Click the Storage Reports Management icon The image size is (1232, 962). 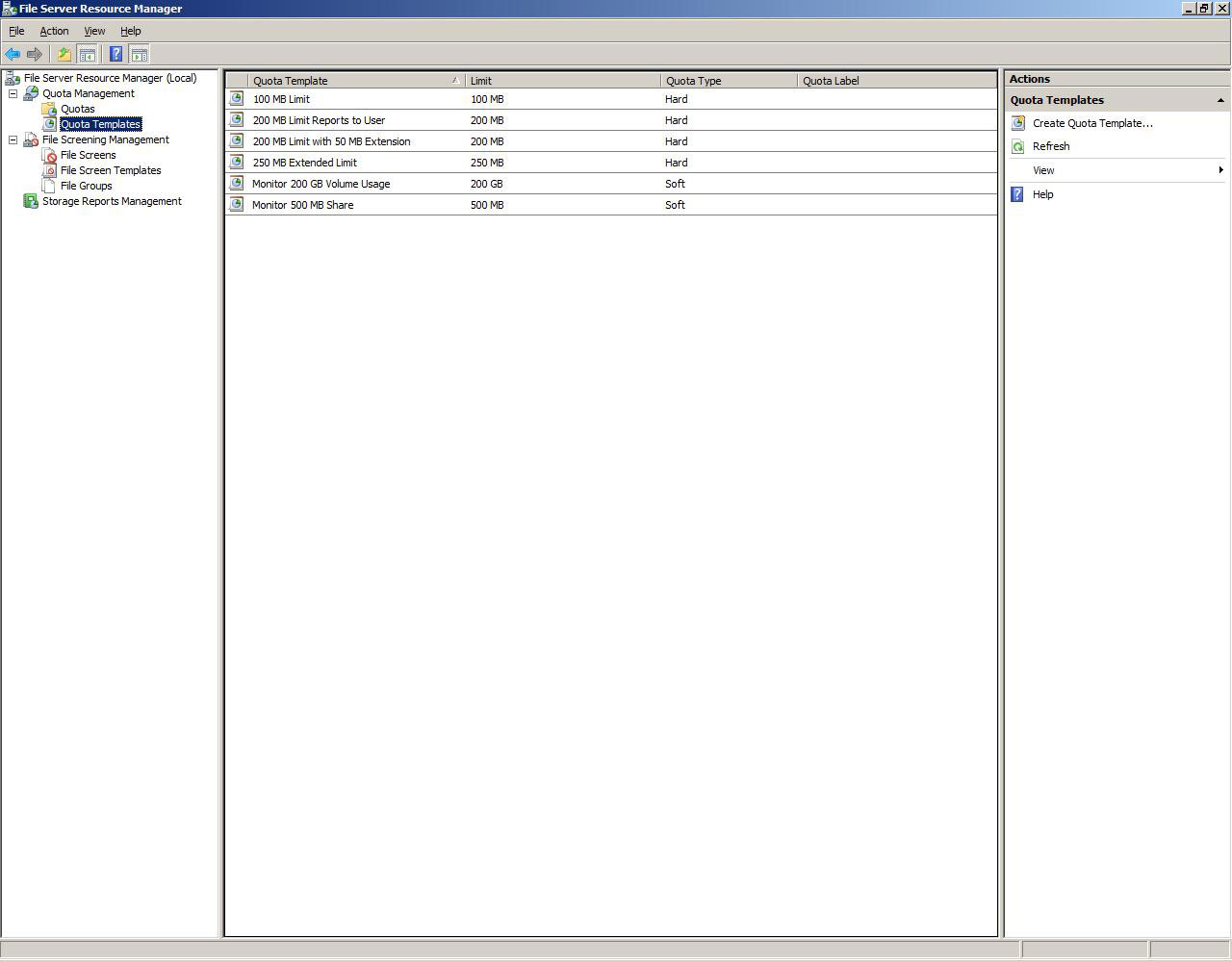[31, 201]
